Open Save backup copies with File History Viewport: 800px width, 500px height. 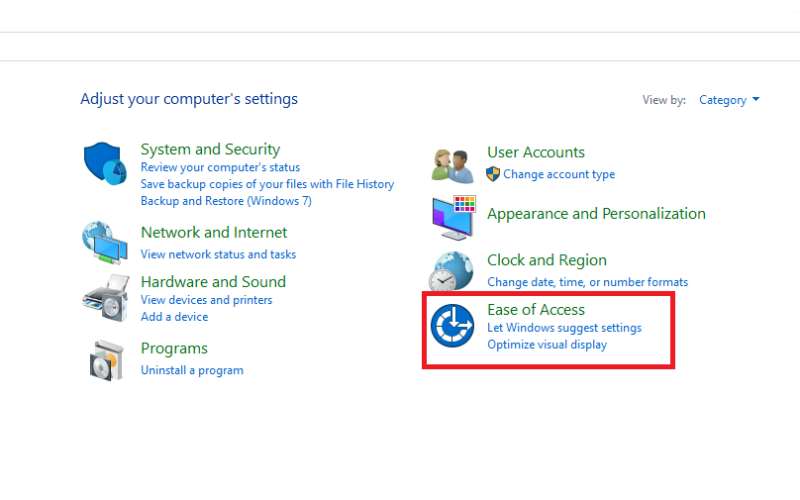[267, 184]
